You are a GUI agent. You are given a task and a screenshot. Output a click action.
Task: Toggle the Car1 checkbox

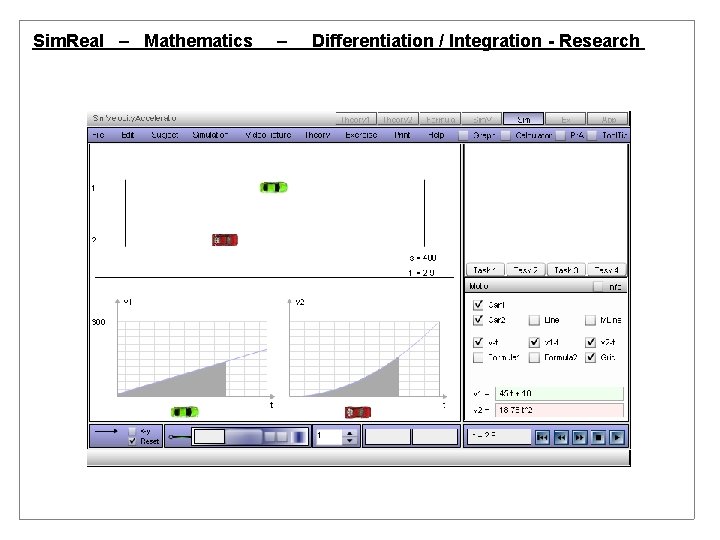point(478,304)
